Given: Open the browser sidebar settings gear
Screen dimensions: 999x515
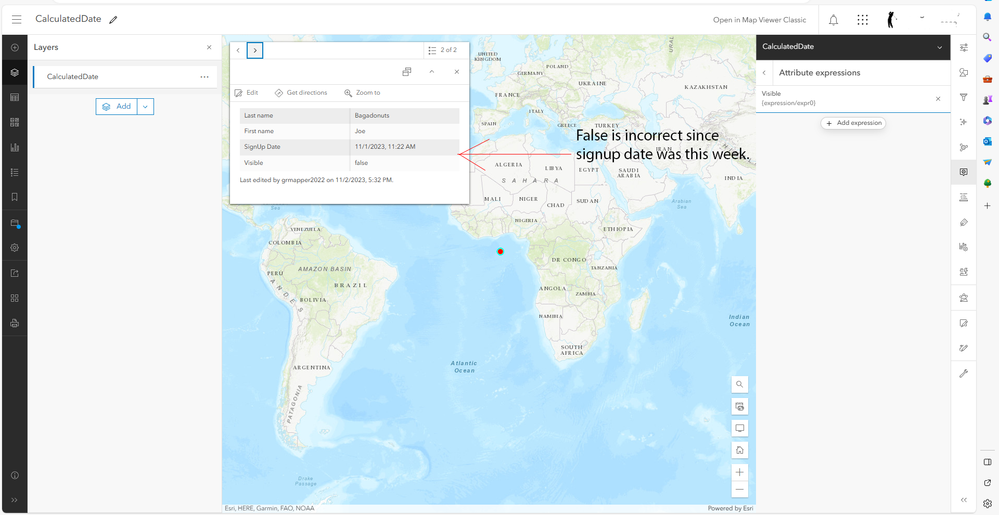Looking at the screenshot, I should point(988,503).
